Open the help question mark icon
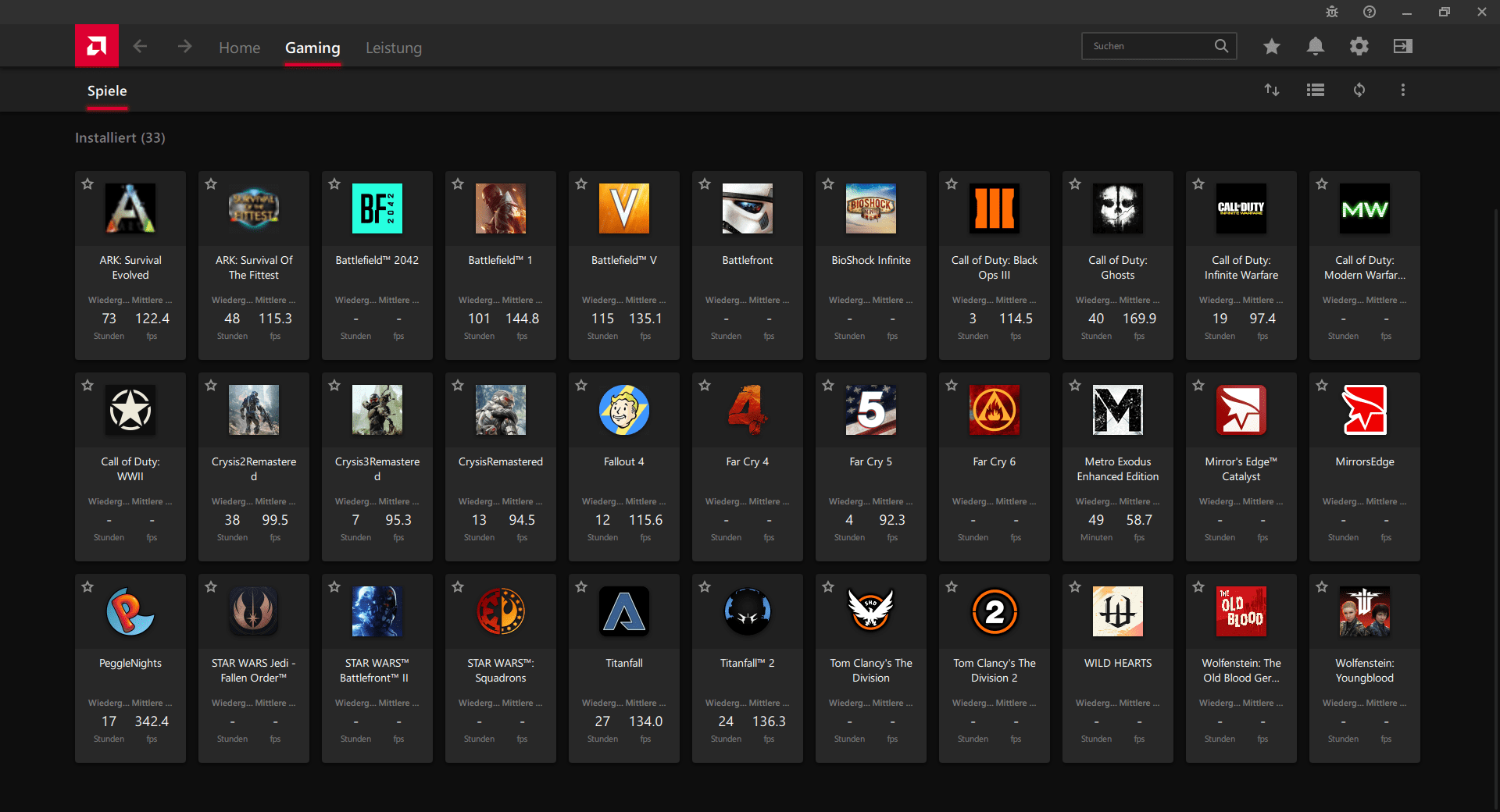This screenshot has height=812, width=1500. click(x=1370, y=12)
